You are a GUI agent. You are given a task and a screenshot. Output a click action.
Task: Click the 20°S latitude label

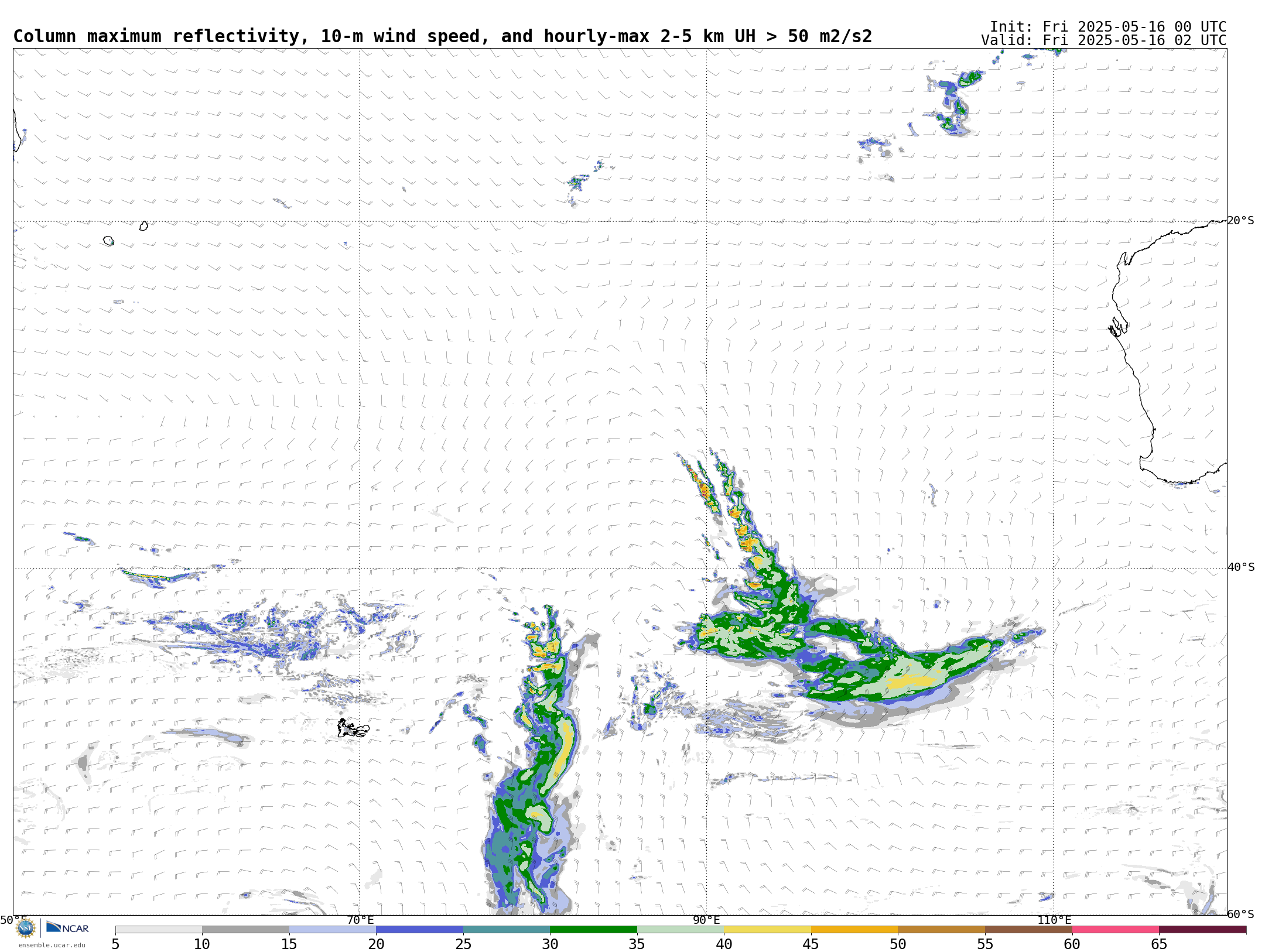[1240, 221]
